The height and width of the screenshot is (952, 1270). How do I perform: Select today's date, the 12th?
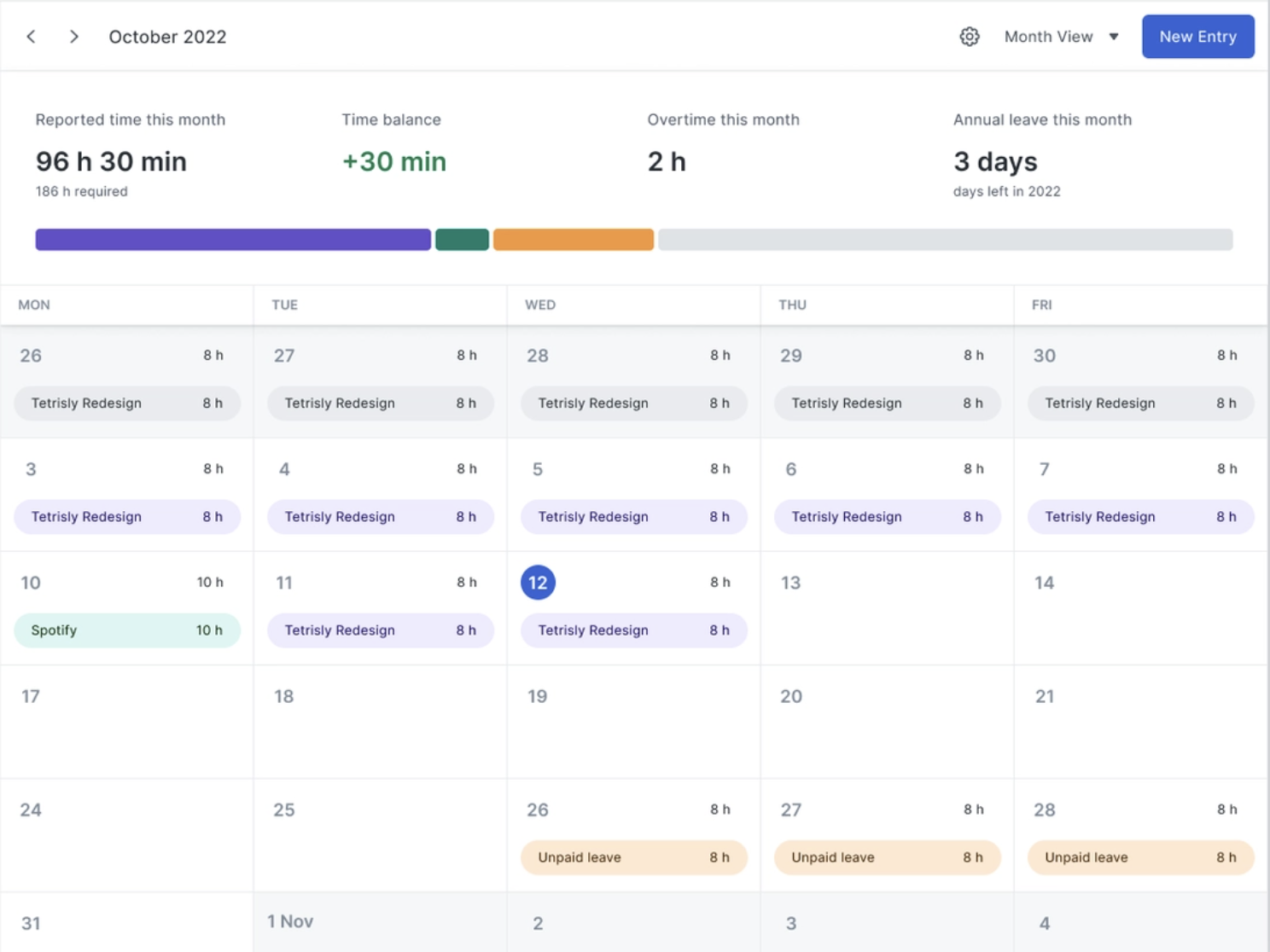538,583
